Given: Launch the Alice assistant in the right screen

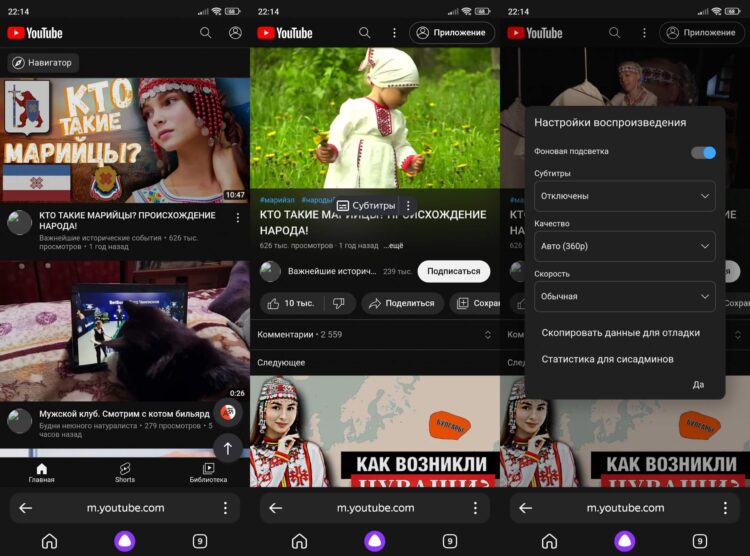Looking at the screenshot, I should click(x=625, y=541).
